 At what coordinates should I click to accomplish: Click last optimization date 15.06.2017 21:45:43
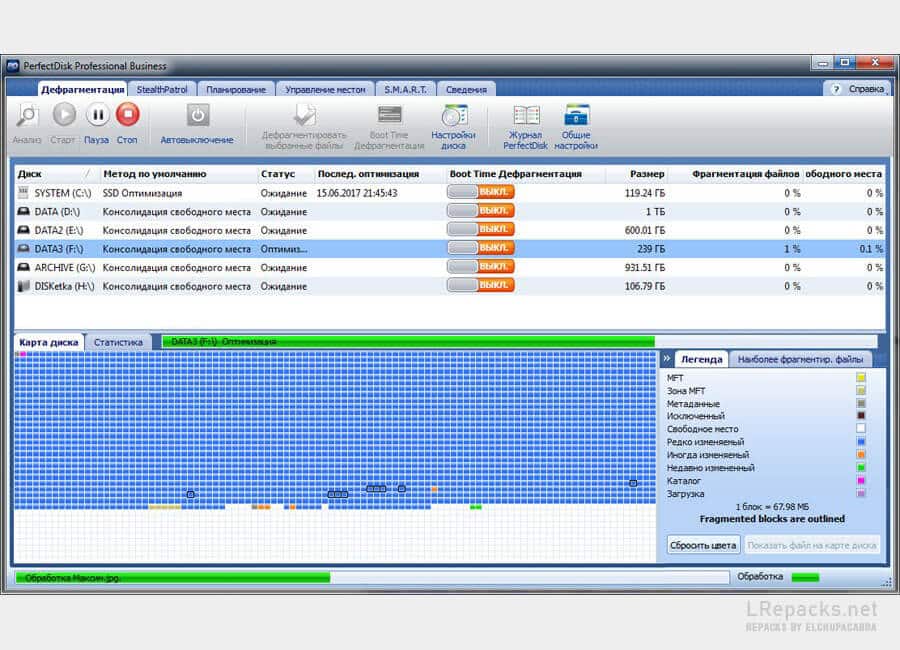coord(357,193)
